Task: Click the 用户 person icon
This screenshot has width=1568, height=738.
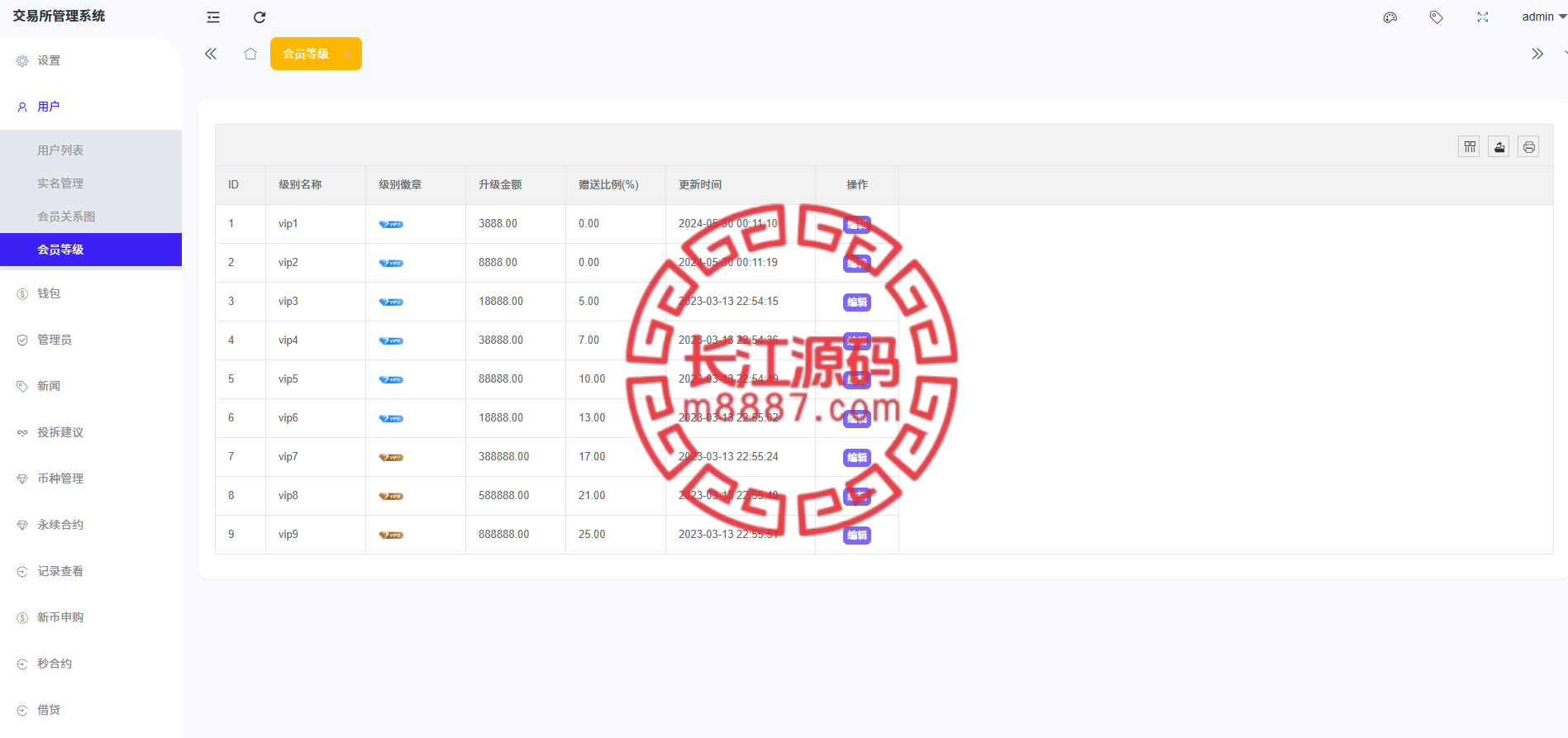Action: click(x=22, y=107)
